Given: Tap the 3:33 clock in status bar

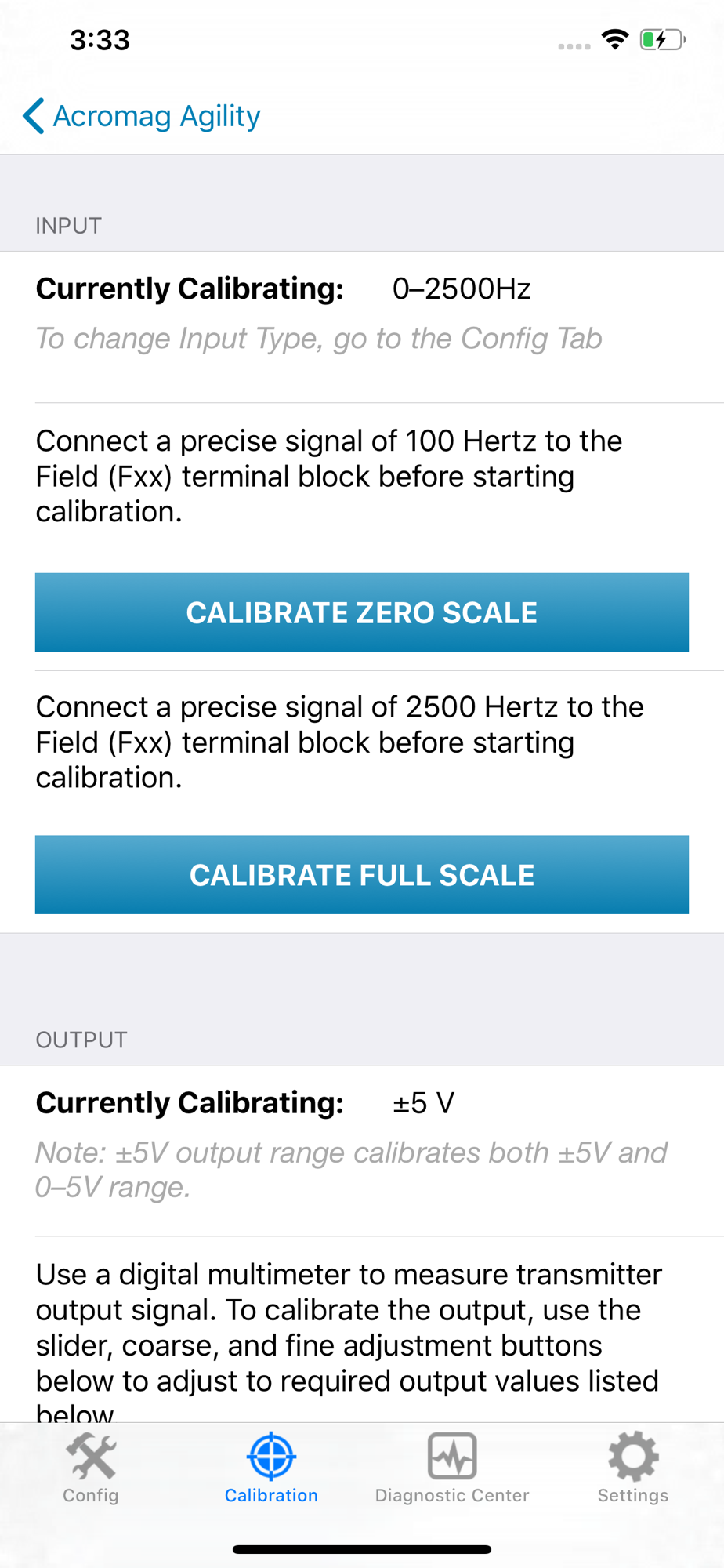Looking at the screenshot, I should tap(100, 40).
